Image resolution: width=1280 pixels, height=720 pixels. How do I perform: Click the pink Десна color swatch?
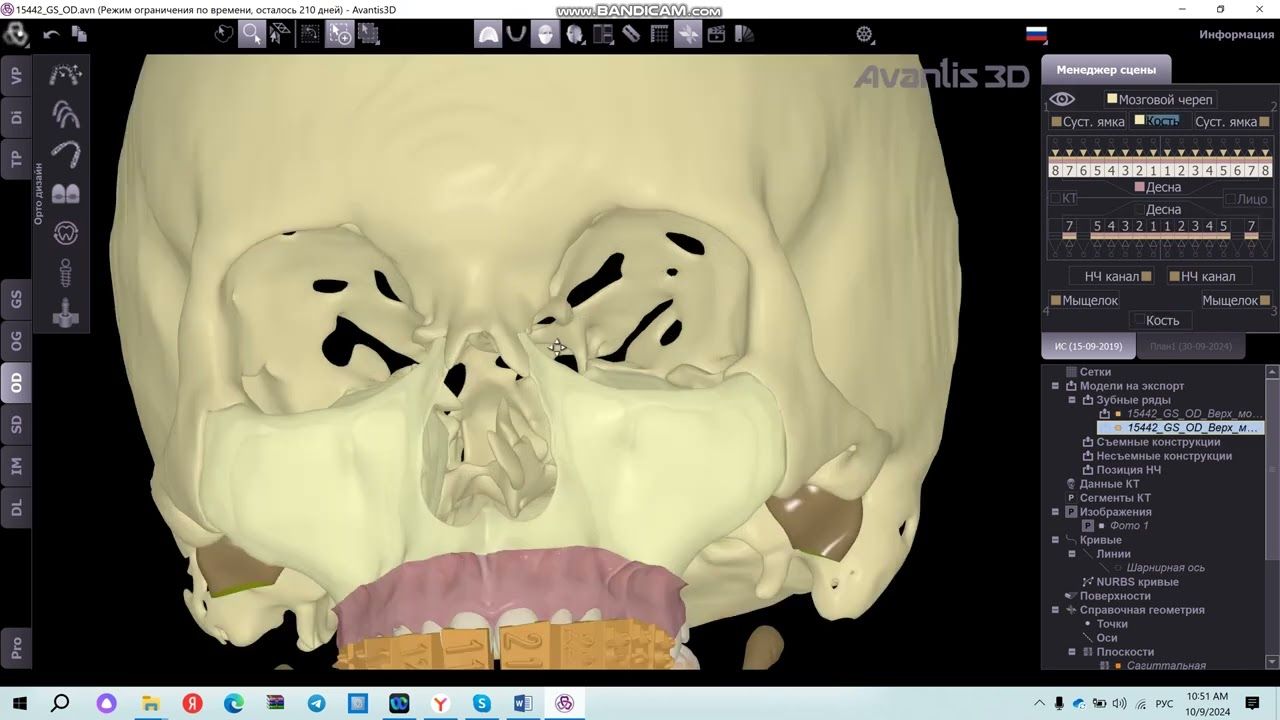click(x=1139, y=187)
